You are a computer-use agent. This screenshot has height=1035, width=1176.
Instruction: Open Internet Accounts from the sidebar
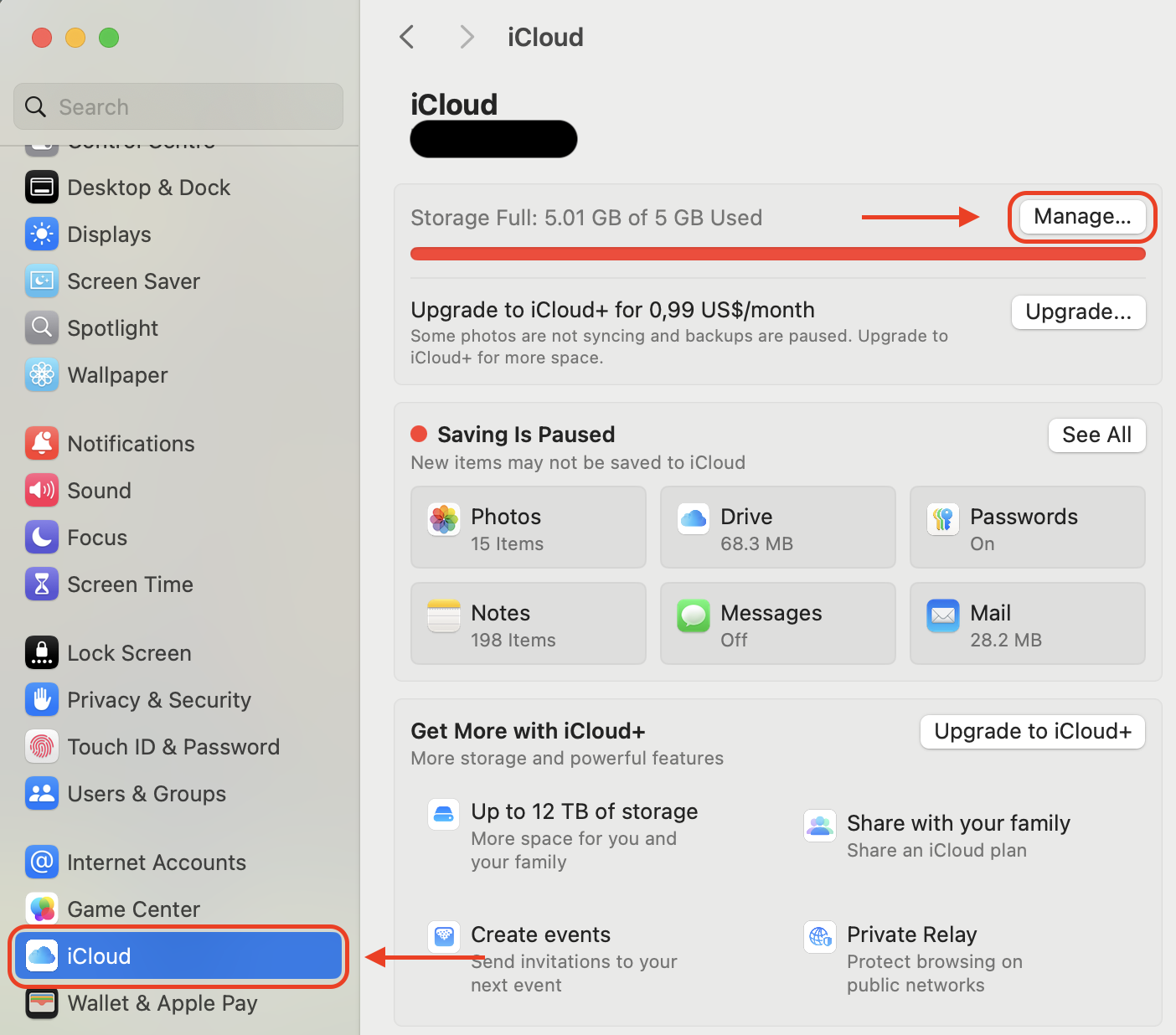coord(156,862)
